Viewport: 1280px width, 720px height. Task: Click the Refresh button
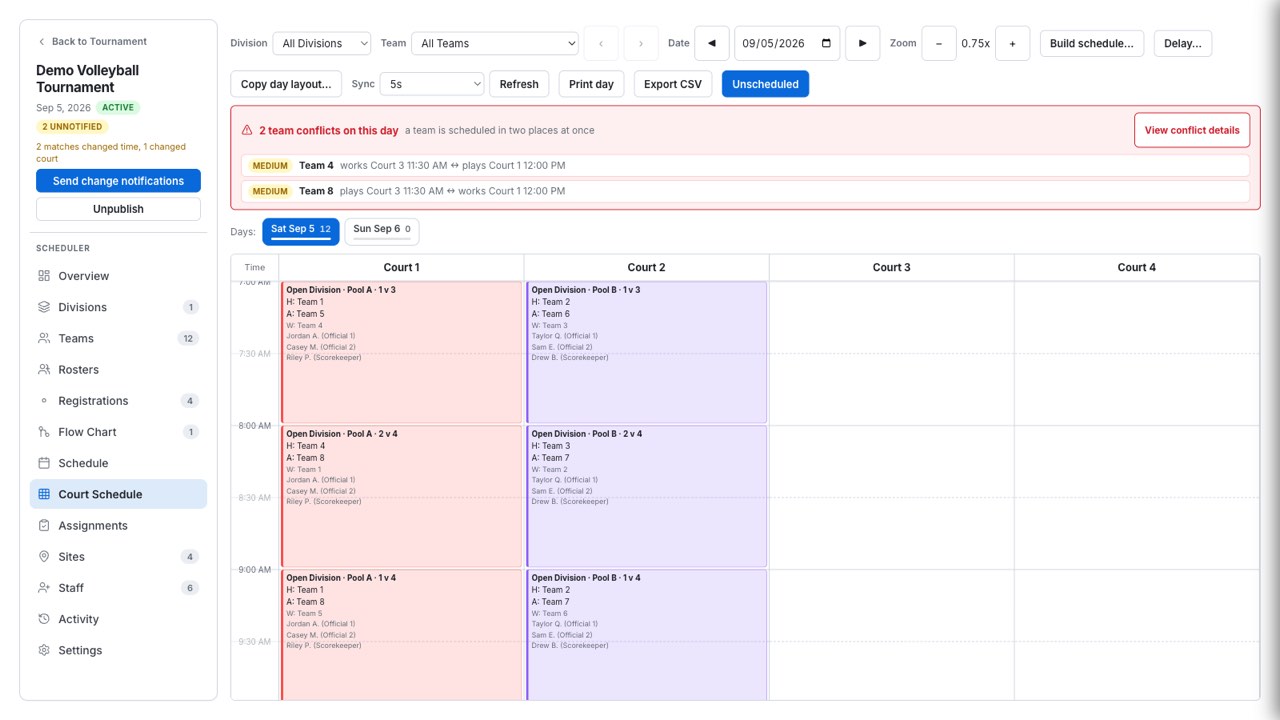519,84
